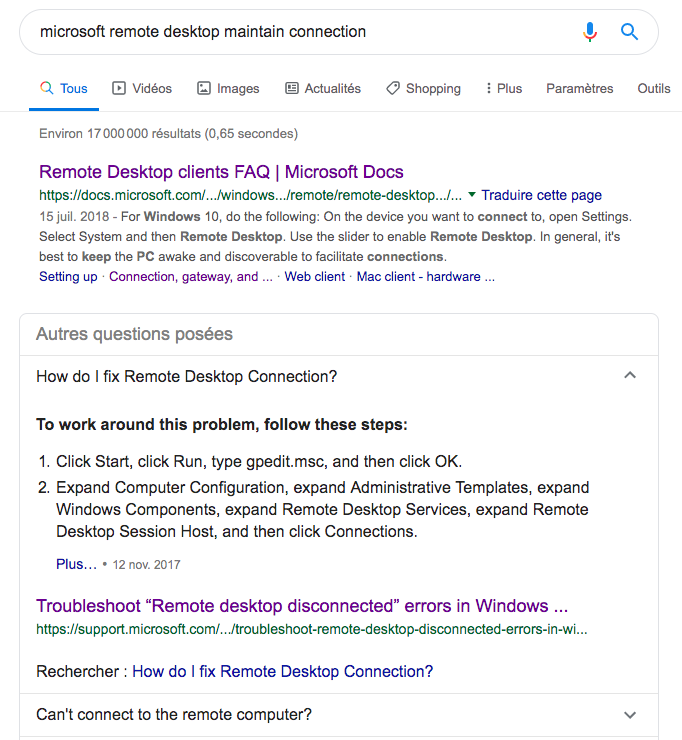Open Outils search tools

coord(654,88)
